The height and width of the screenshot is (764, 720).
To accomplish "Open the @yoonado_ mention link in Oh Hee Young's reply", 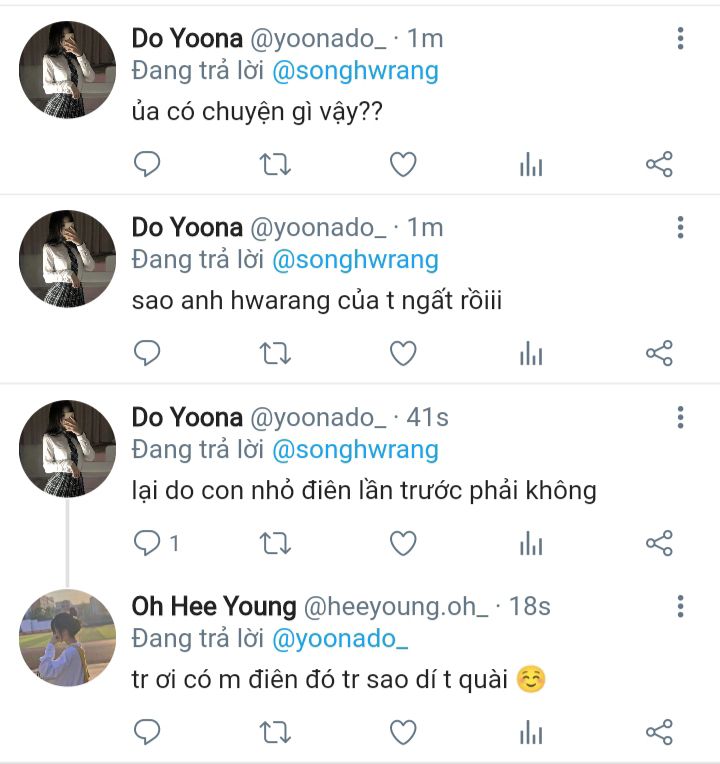I will [339, 639].
